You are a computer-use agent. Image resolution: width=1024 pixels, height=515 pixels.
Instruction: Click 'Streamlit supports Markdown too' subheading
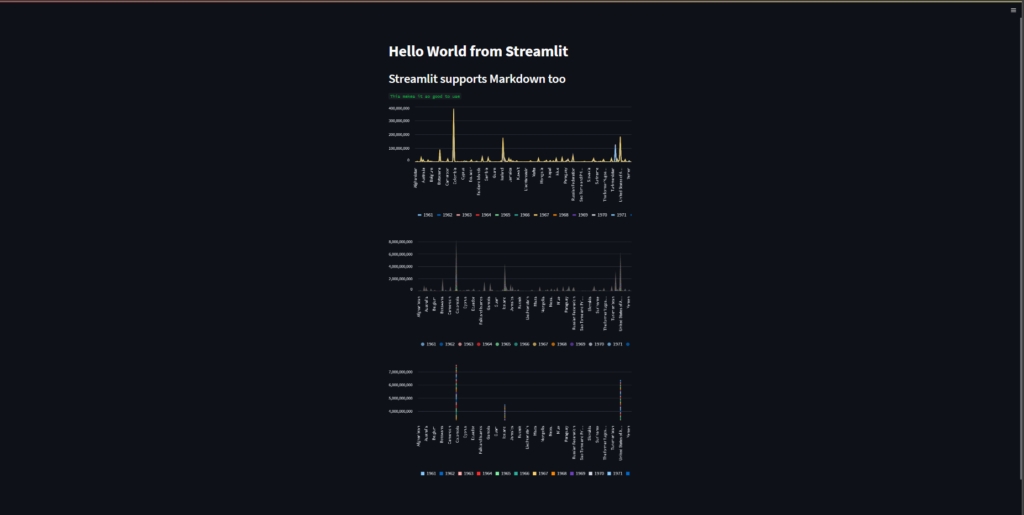coord(477,79)
